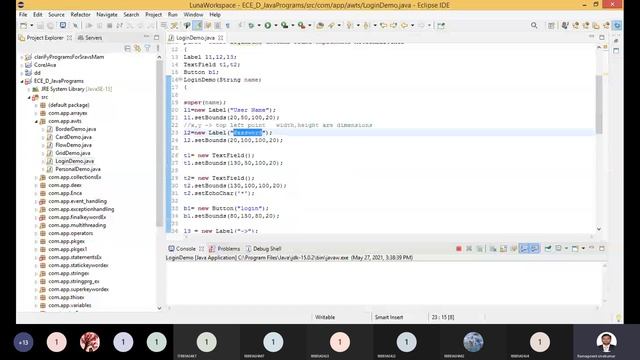Click the Open Console icon

tap(575, 249)
